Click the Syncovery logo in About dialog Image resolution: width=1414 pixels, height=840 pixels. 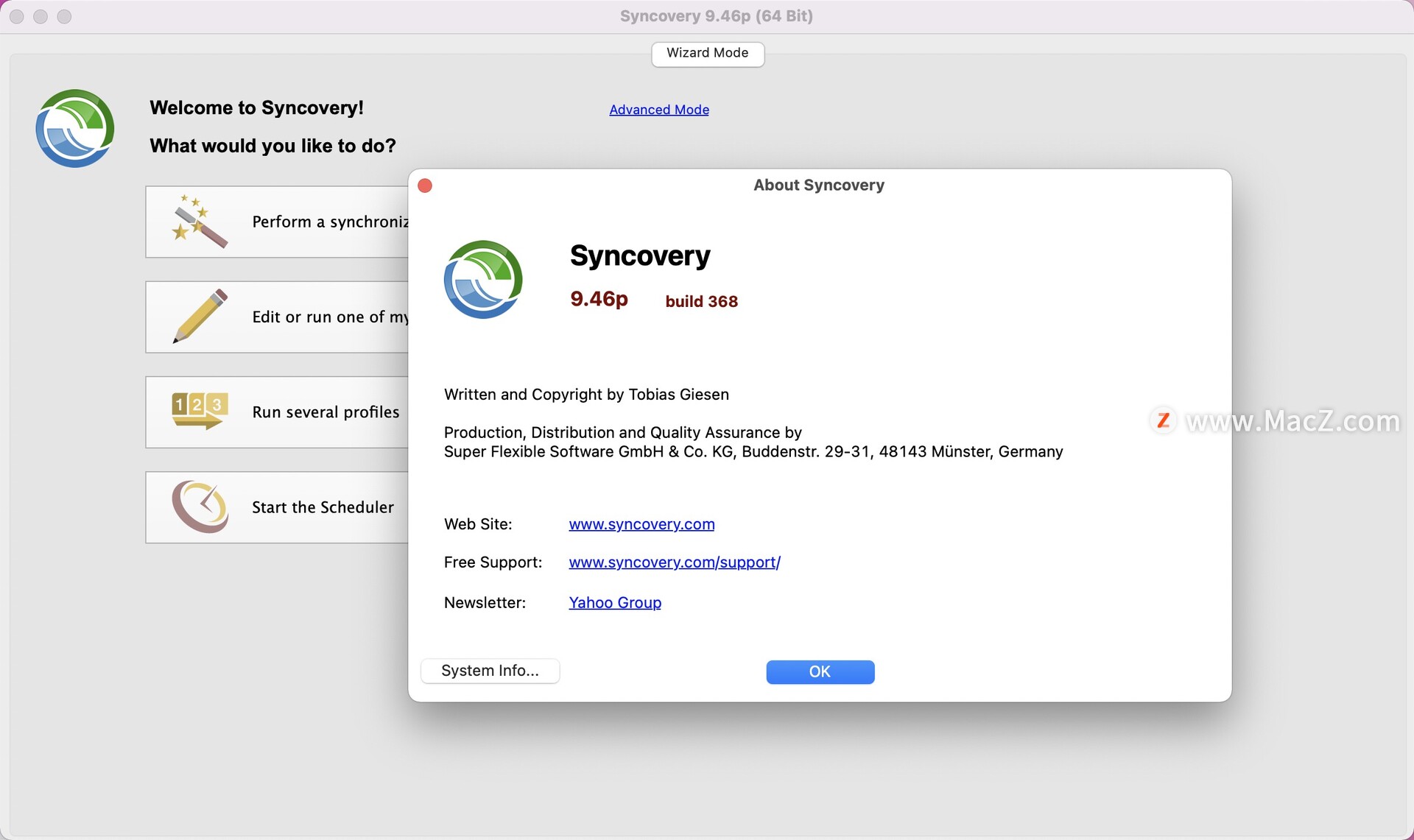click(484, 278)
